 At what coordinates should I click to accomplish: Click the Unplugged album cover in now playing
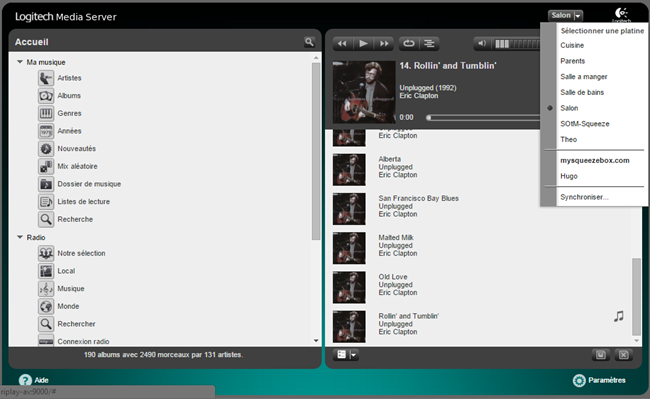(364, 92)
